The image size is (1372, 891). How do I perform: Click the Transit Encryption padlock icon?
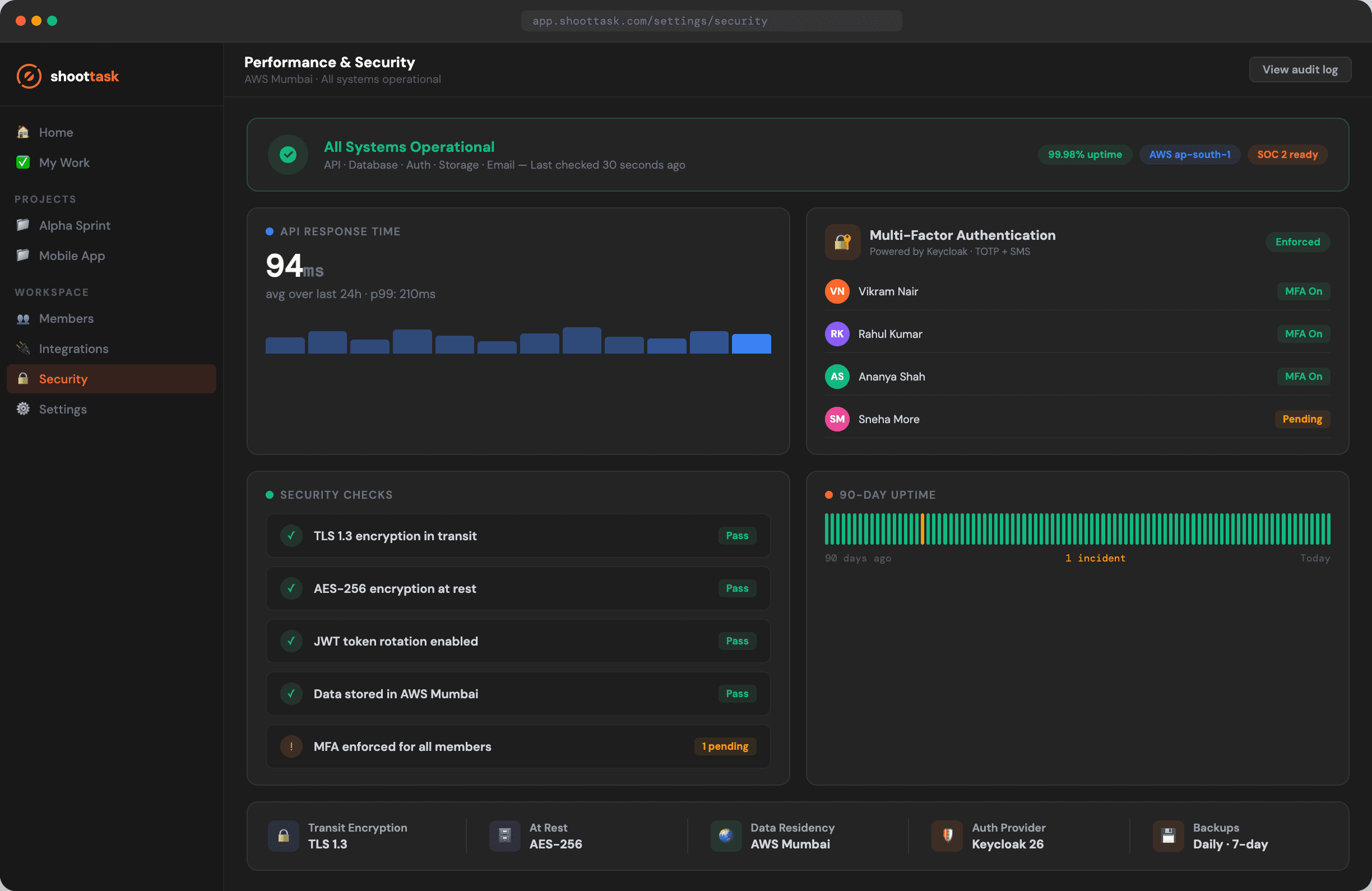(284, 836)
